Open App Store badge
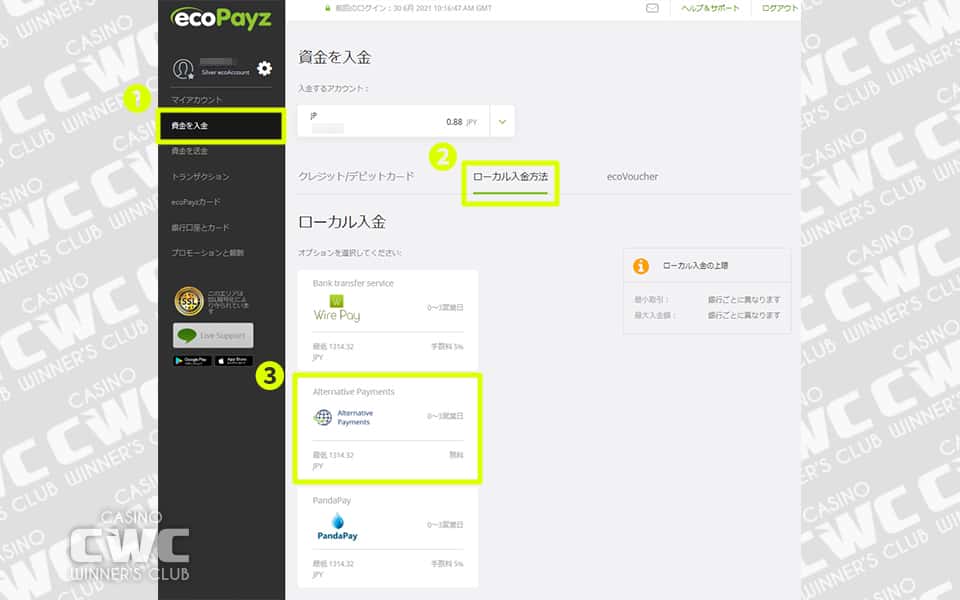960x600 pixels. (233, 361)
